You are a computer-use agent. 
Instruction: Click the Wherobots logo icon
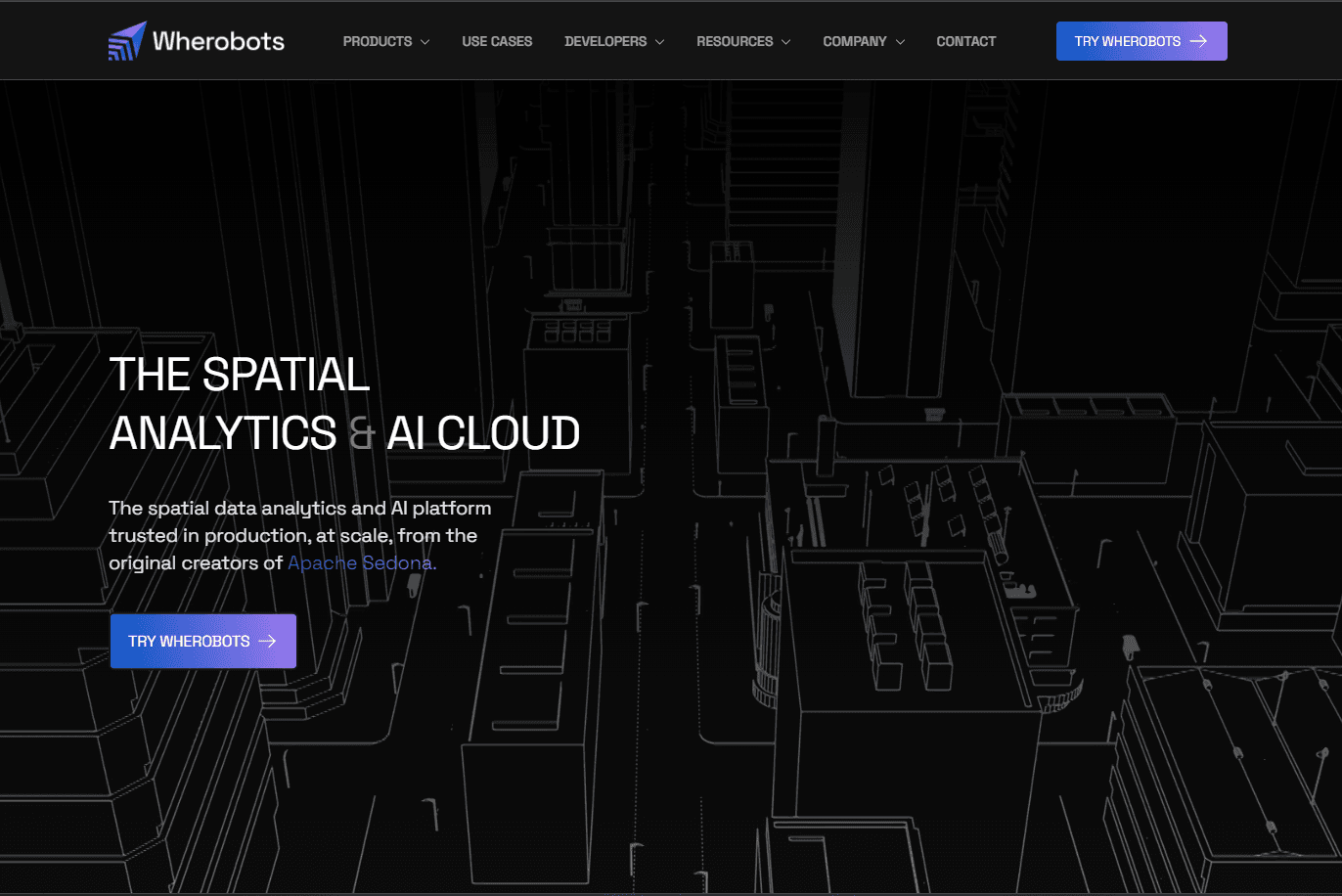click(x=127, y=41)
